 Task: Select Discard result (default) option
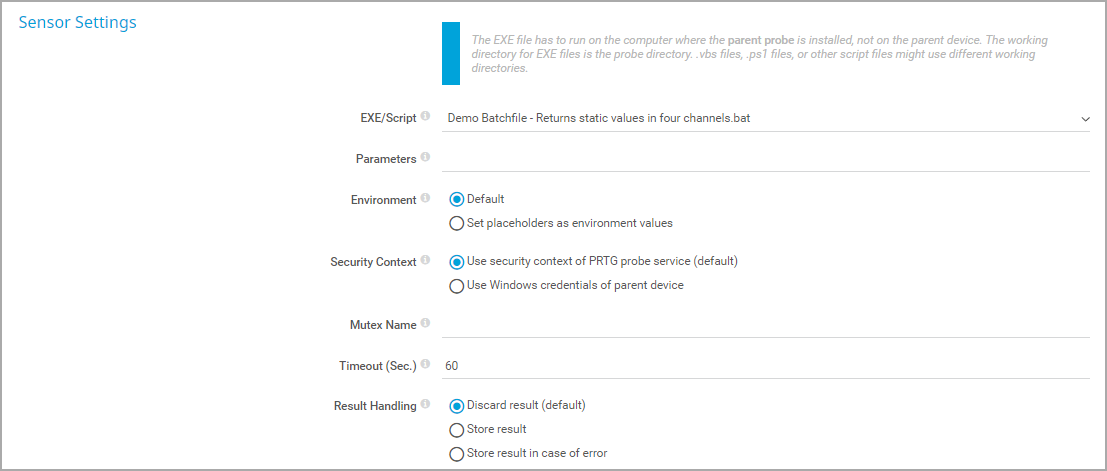457,406
